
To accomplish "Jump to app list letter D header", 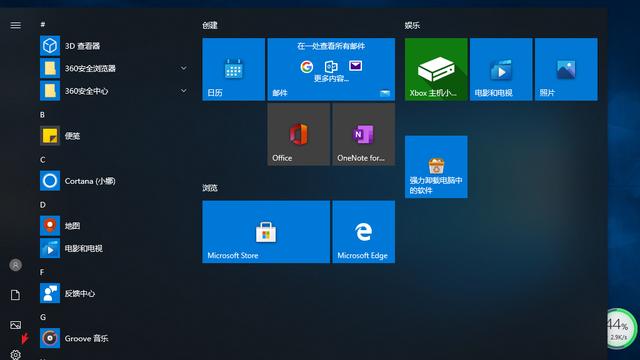I will coord(42,204).
